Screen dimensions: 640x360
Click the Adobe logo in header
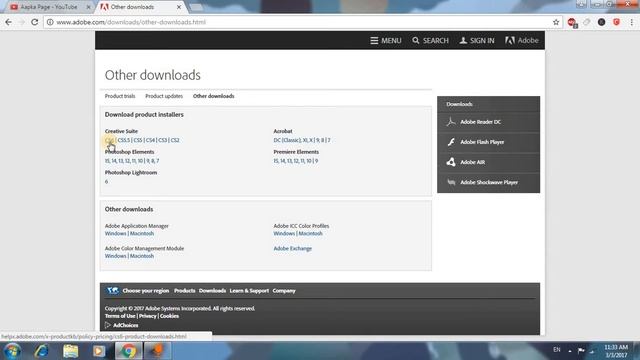click(x=522, y=40)
